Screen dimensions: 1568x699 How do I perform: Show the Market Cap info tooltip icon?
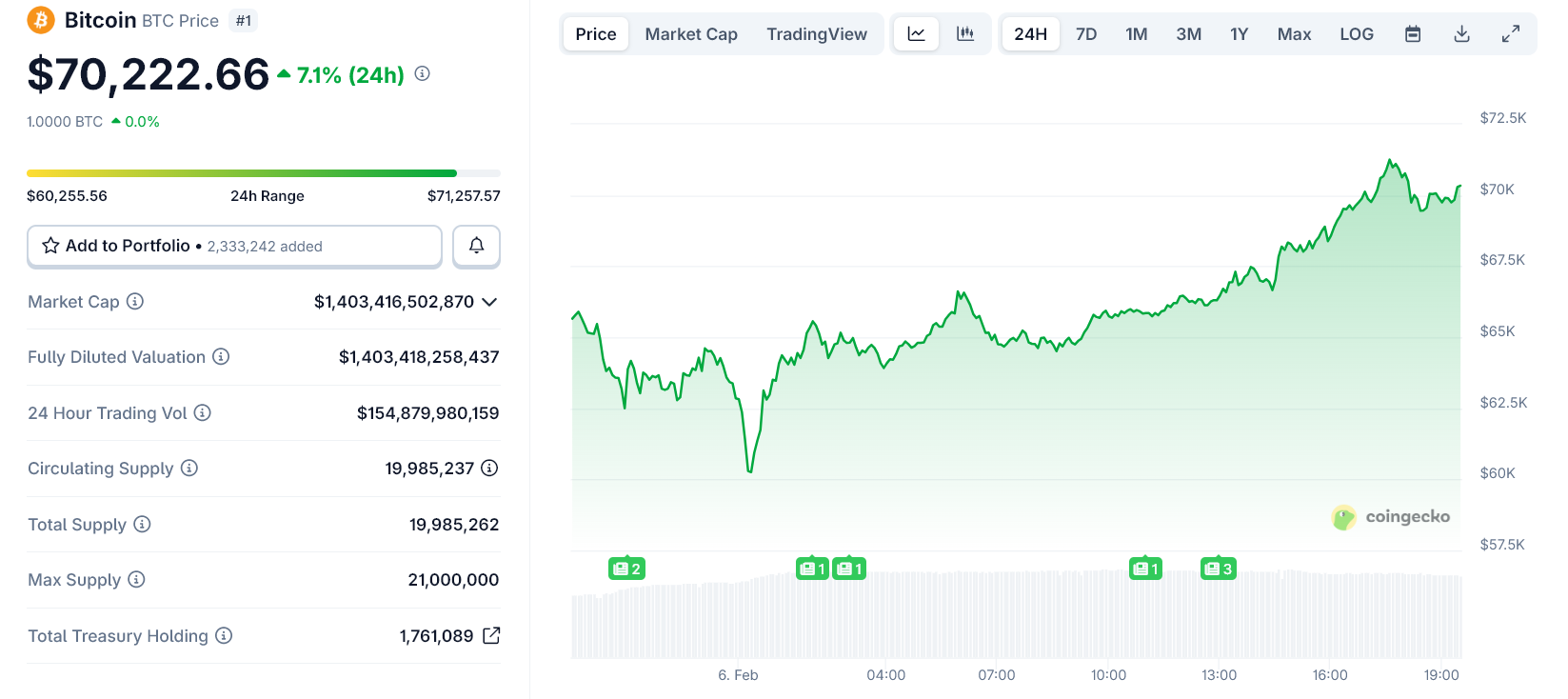(135, 302)
